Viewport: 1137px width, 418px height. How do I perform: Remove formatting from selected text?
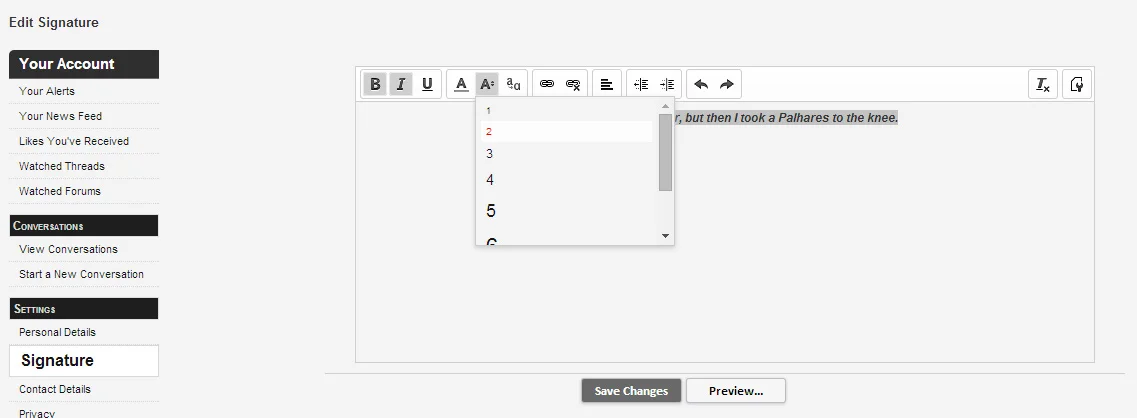click(1043, 84)
